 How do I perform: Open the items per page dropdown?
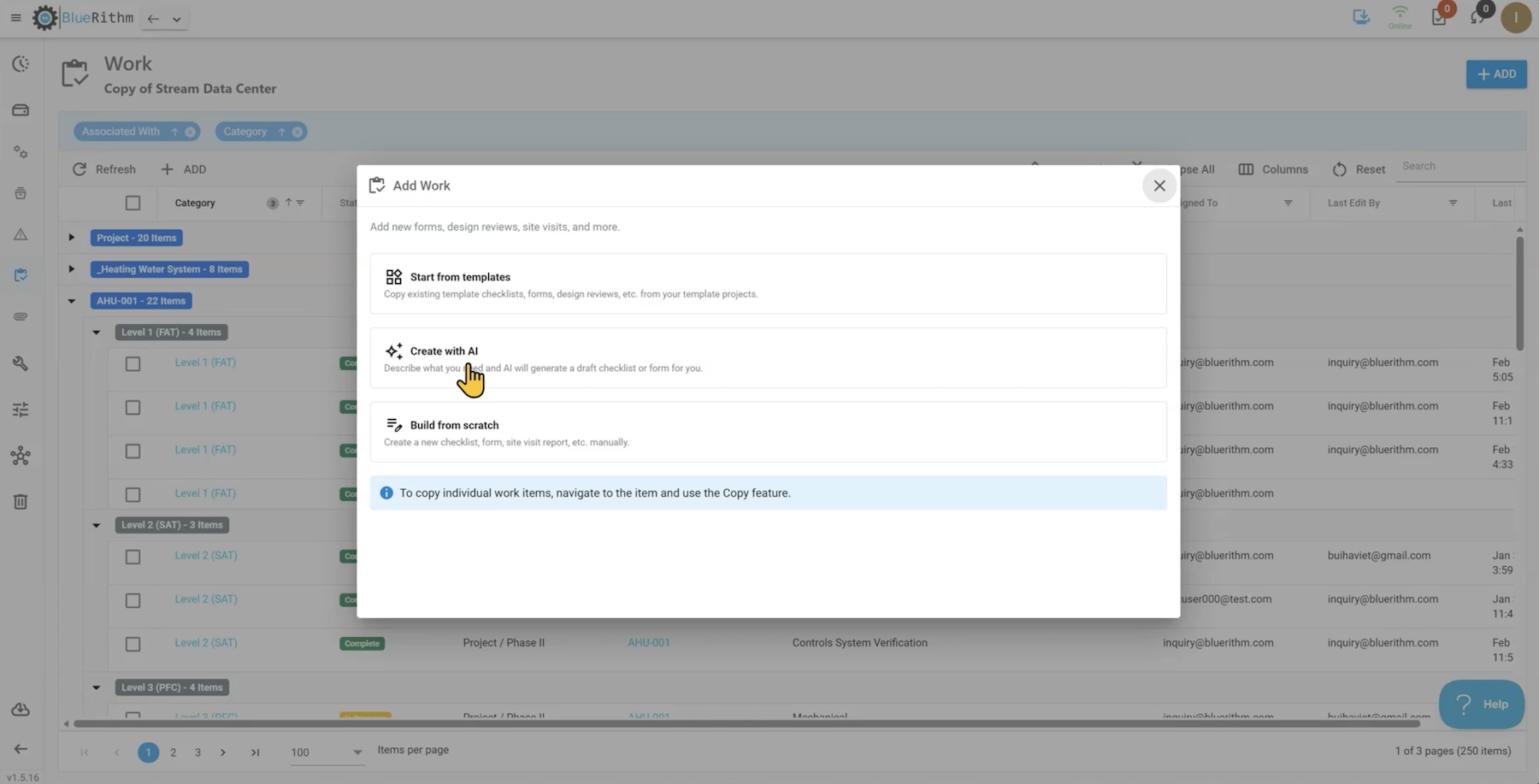click(327, 752)
